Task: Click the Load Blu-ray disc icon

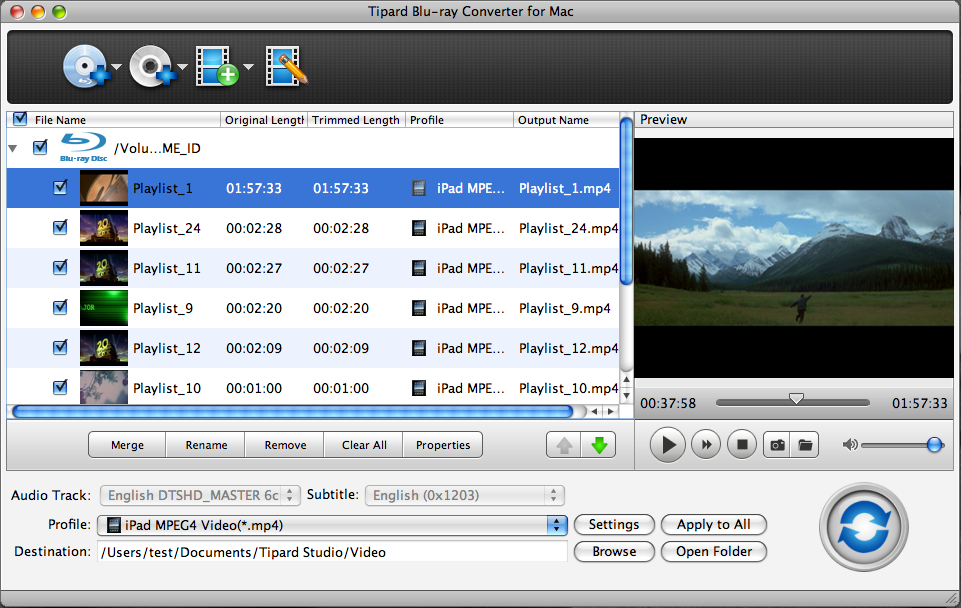Action: click(86, 66)
